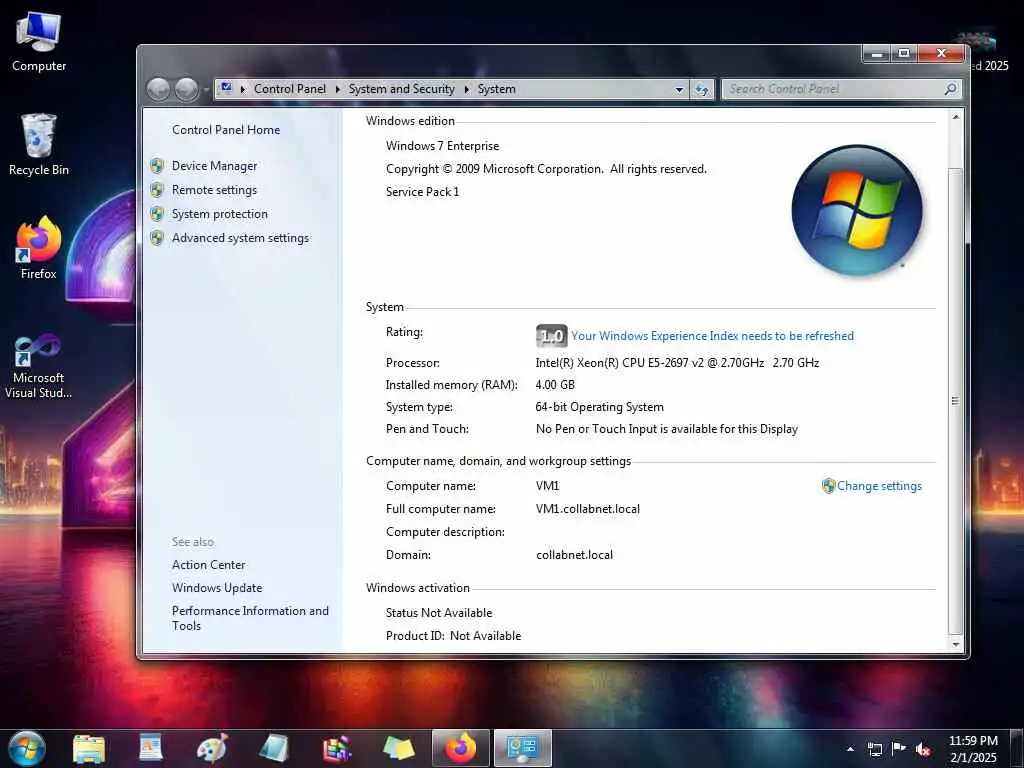Viewport: 1024px width, 768px height.
Task: Show hidden tray icons arrow
Action: tap(850, 749)
